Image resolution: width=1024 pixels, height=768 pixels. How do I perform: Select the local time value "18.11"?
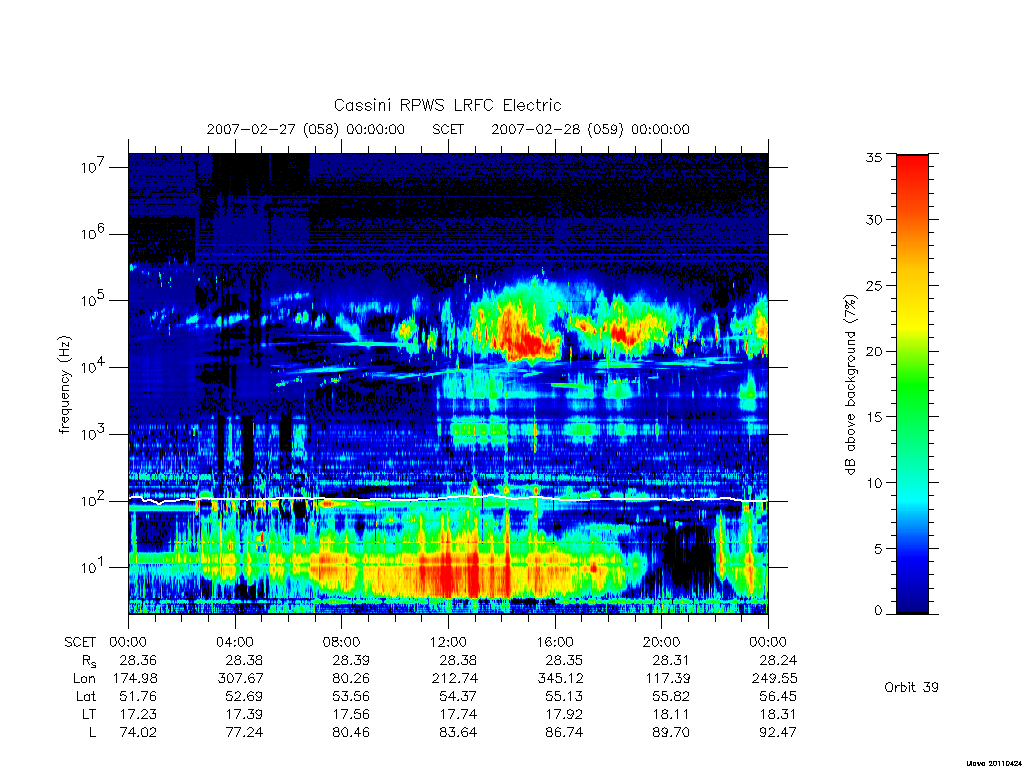coord(671,714)
